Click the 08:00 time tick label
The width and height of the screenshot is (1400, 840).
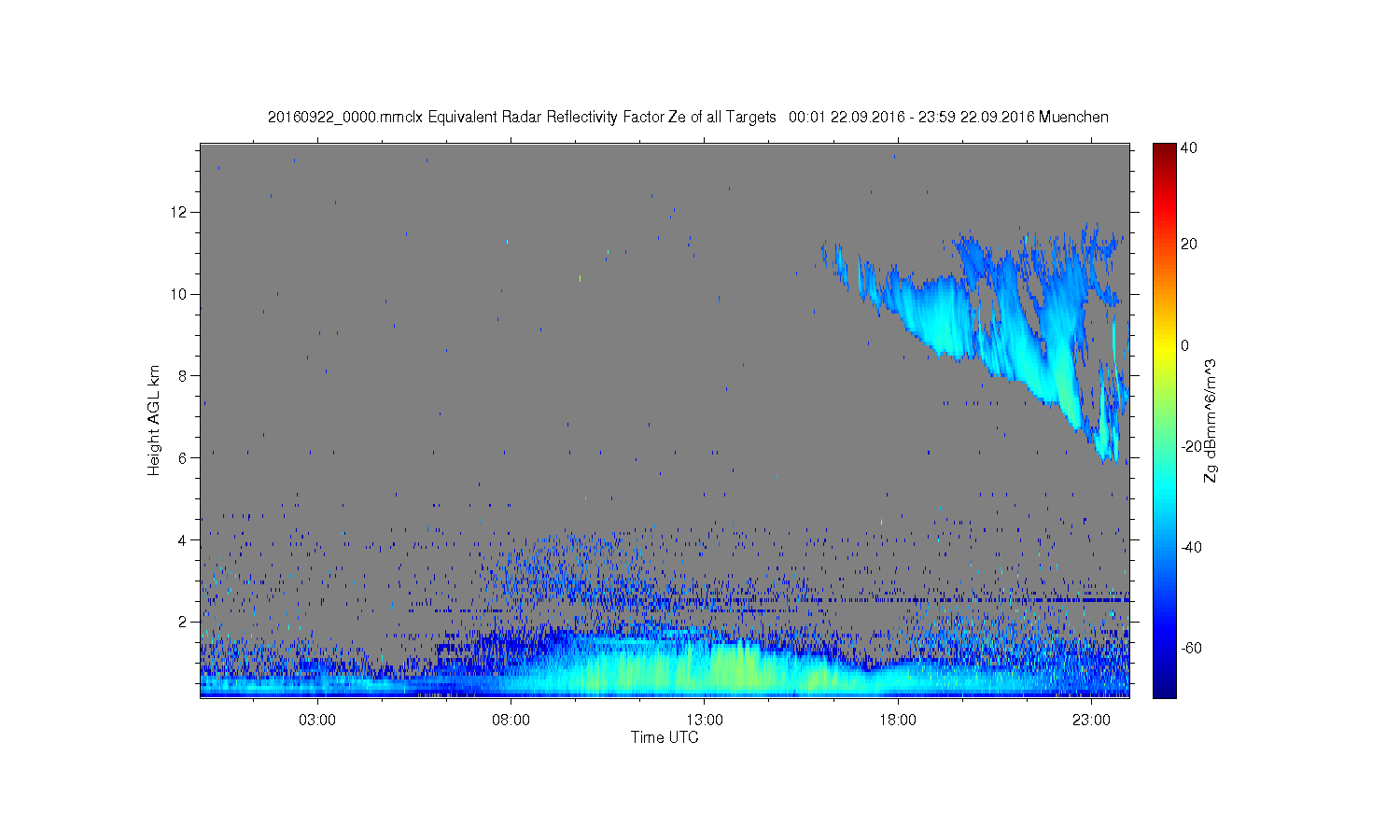click(x=511, y=720)
